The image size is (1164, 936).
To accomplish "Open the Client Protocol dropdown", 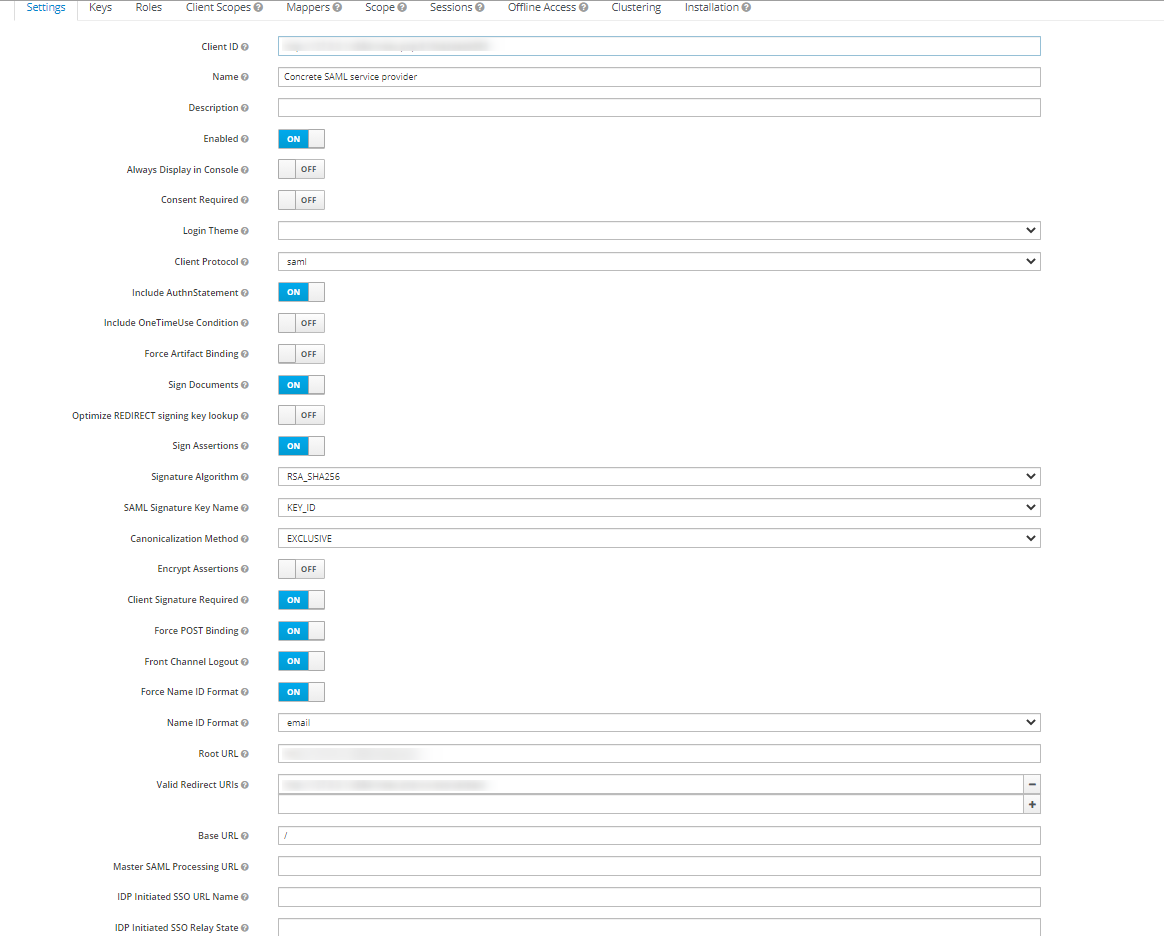I will pyautogui.click(x=658, y=262).
